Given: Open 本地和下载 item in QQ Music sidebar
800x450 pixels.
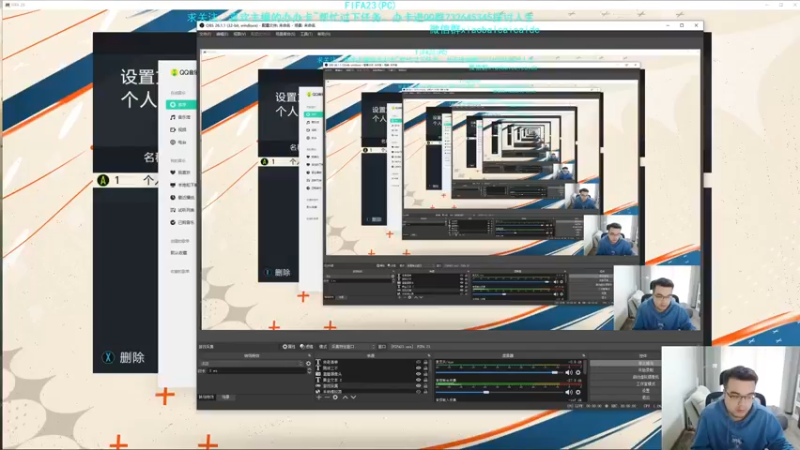Looking at the screenshot, I should coord(183,185).
